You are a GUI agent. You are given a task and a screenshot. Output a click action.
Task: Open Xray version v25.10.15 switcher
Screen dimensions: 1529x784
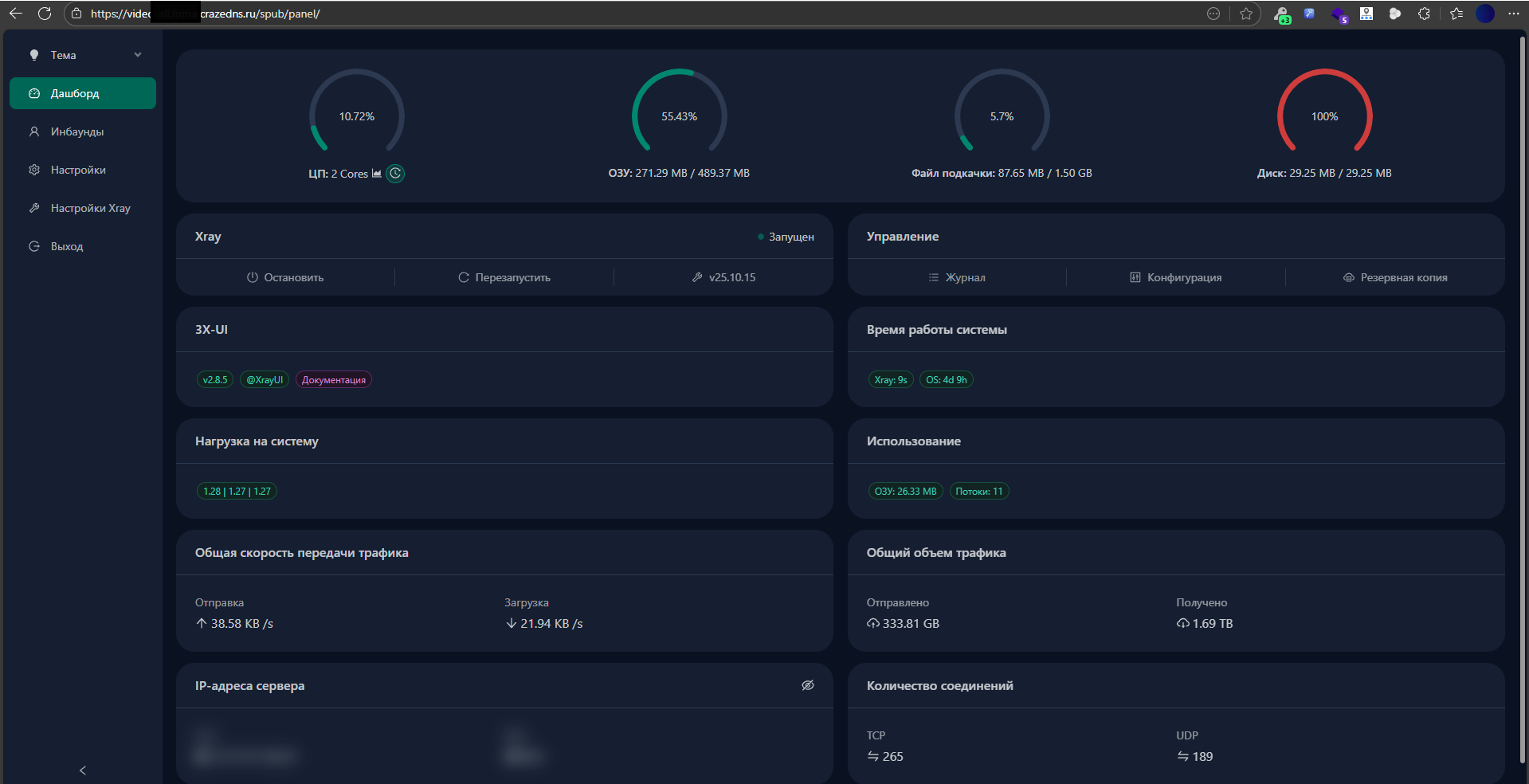point(723,277)
